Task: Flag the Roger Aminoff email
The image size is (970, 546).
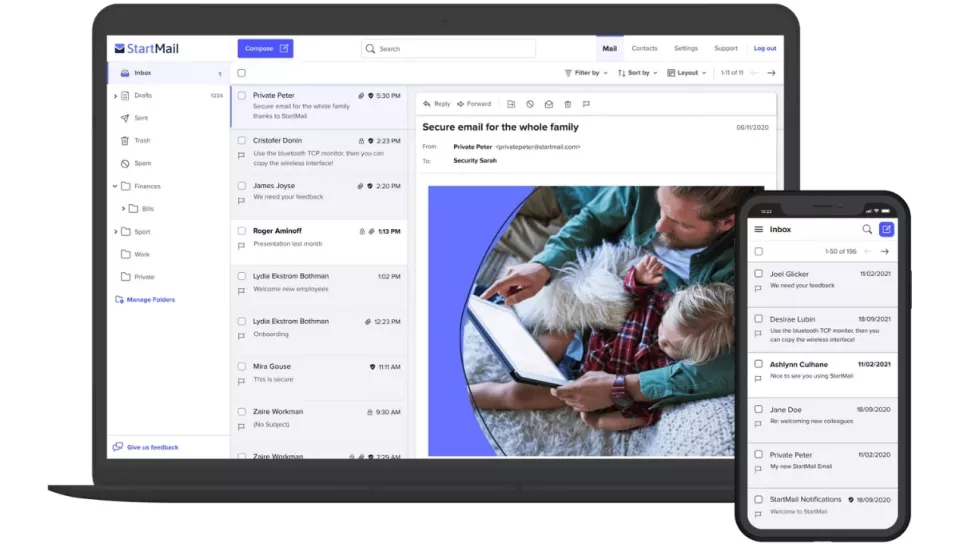Action: click(x=241, y=246)
